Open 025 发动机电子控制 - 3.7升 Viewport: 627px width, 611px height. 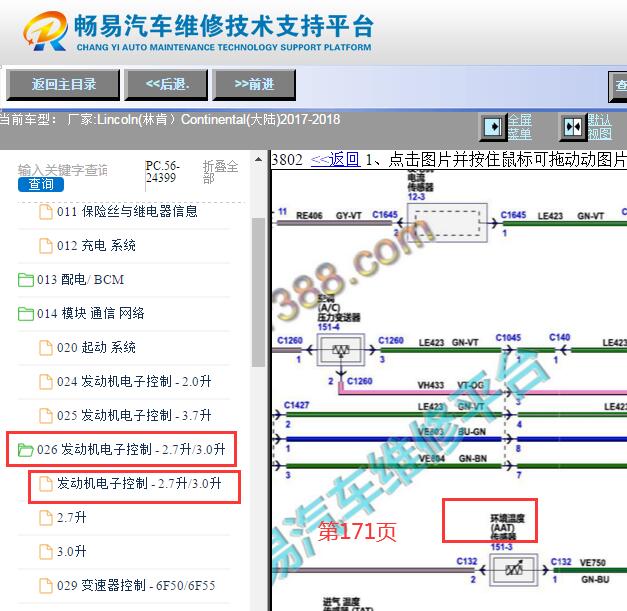click(134, 415)
